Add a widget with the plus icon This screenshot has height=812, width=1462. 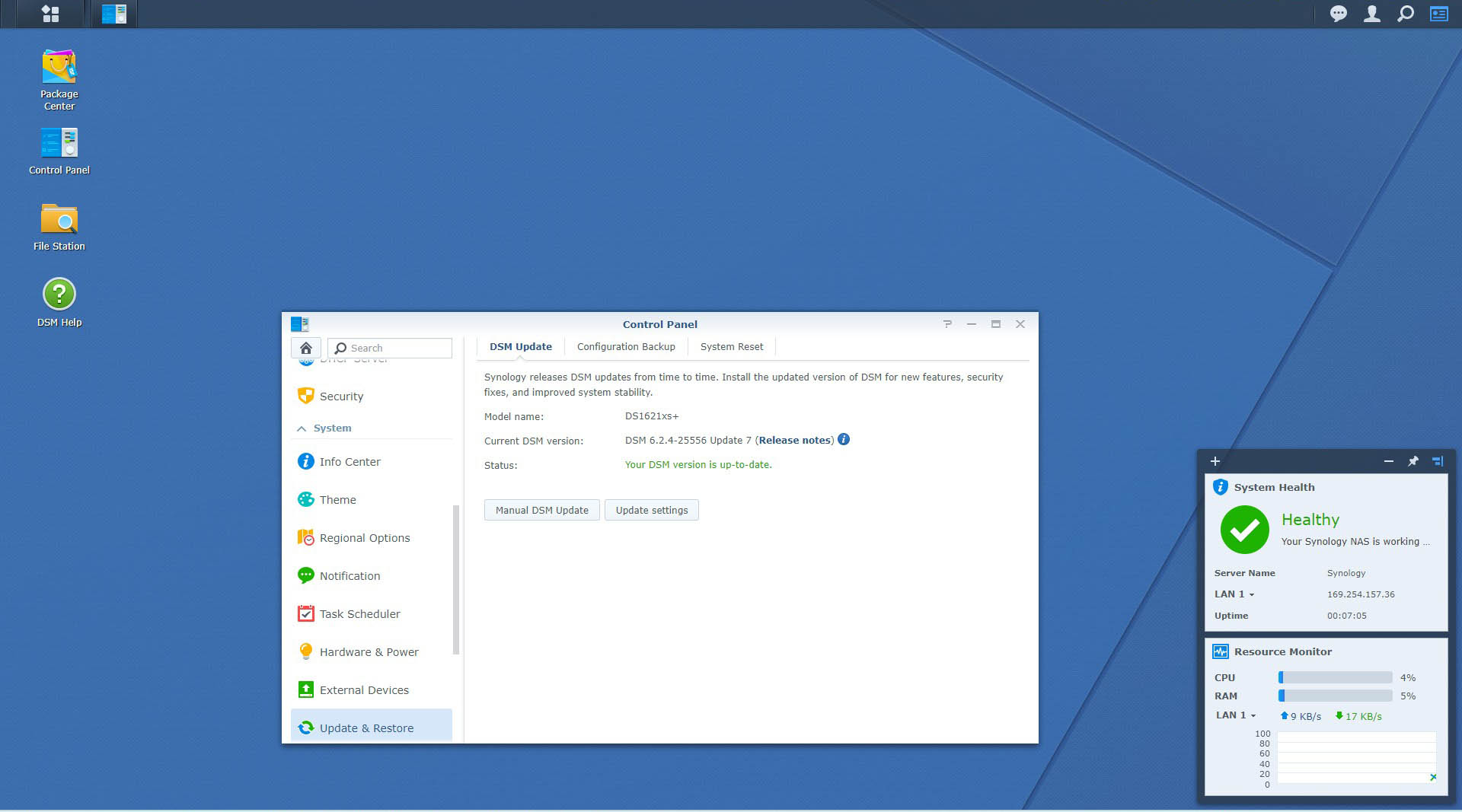tap(1215, 461)
